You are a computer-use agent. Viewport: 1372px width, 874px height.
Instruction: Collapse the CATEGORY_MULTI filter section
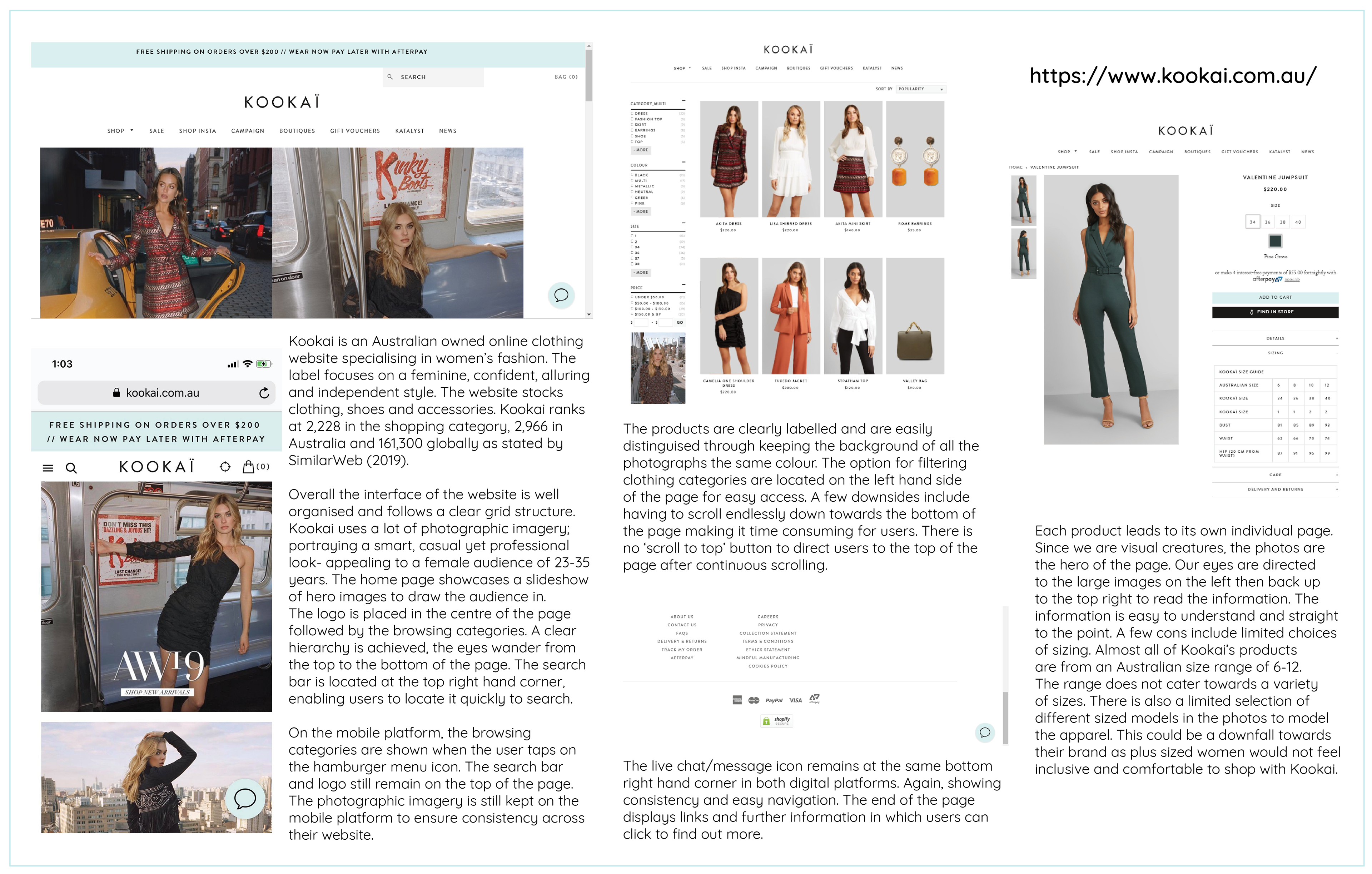pos(683,101)
